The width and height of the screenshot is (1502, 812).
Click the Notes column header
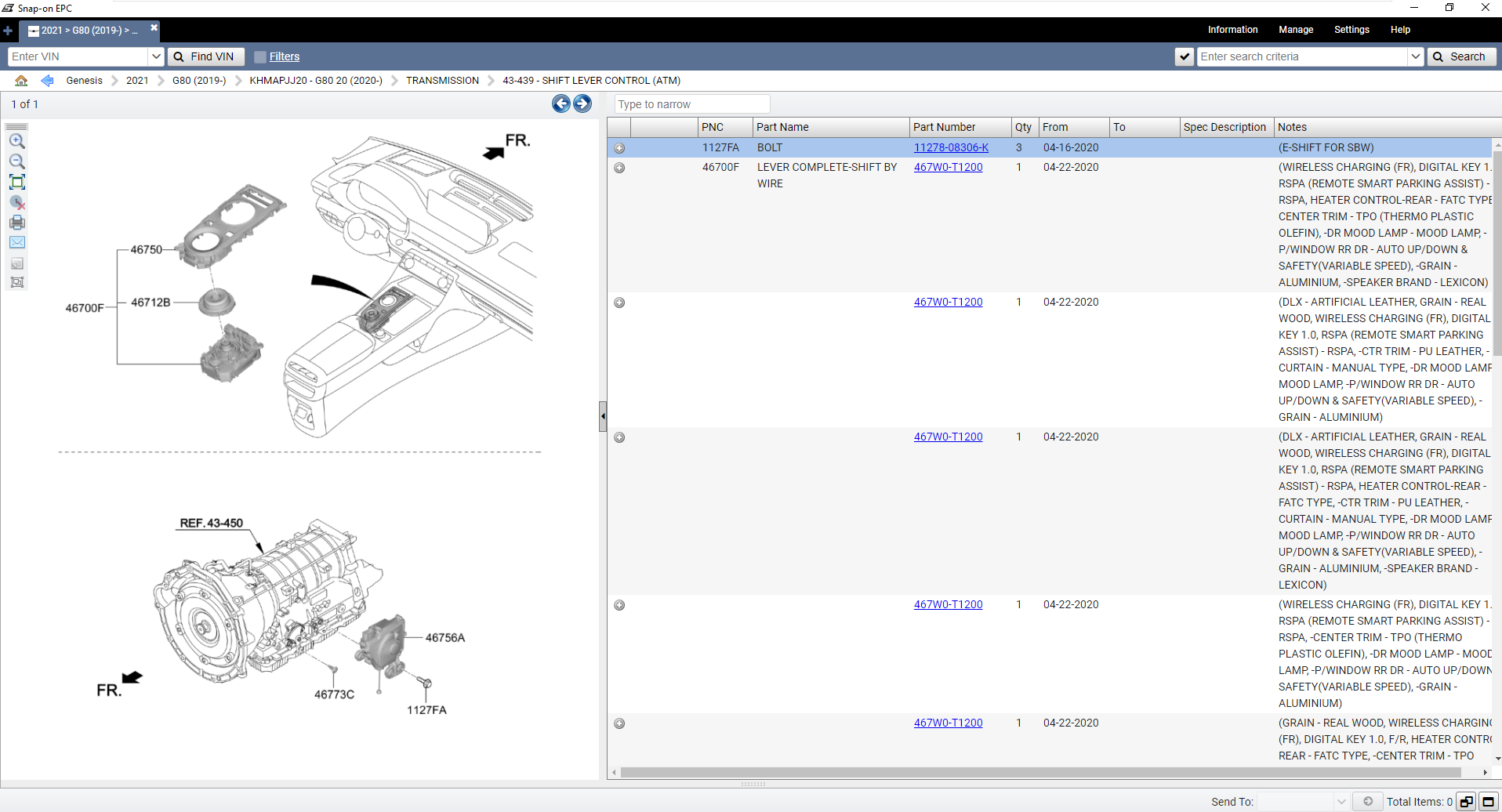1388,127
